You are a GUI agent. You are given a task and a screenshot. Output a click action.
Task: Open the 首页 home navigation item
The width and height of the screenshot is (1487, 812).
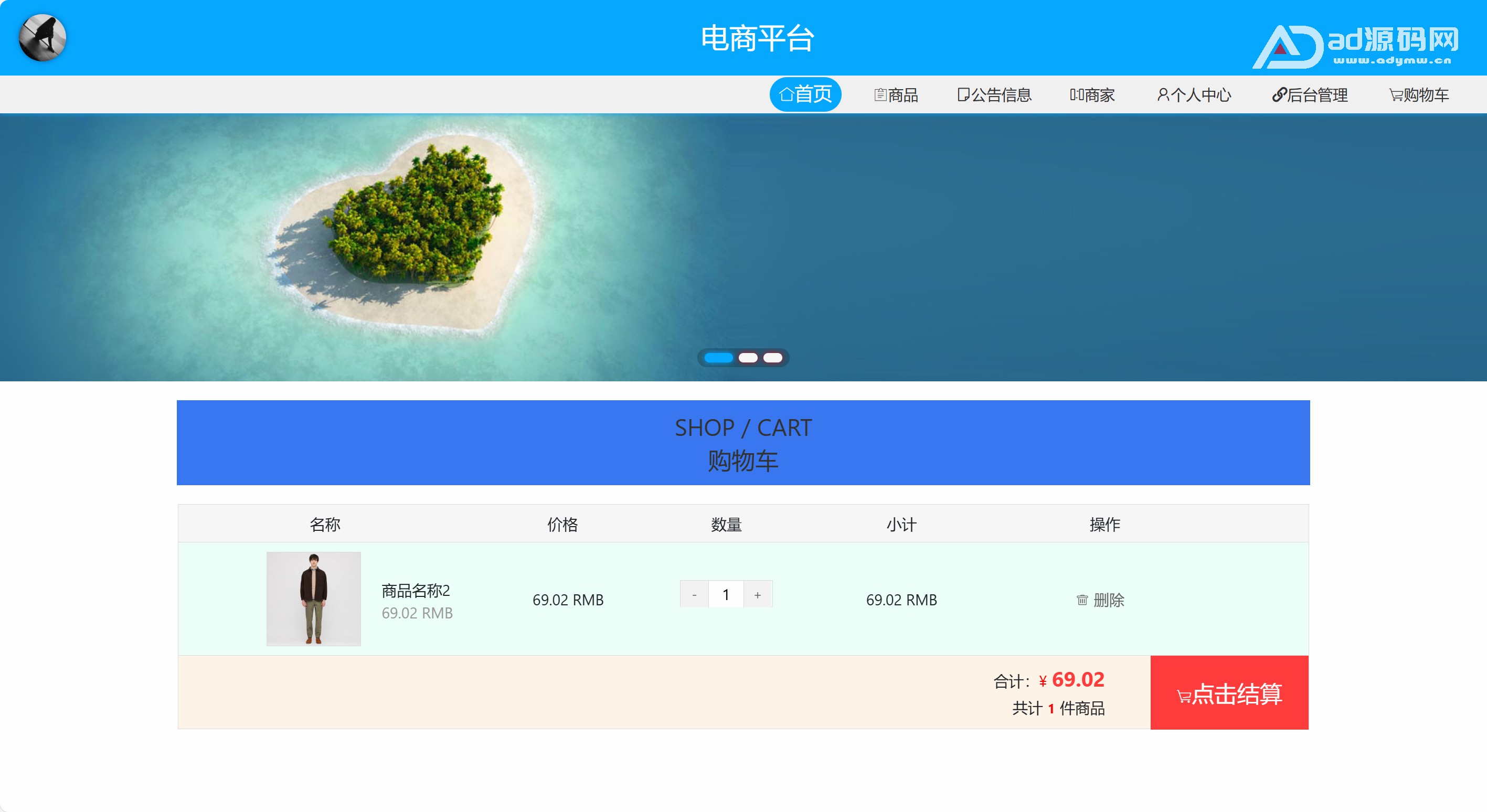click(805, 94)
